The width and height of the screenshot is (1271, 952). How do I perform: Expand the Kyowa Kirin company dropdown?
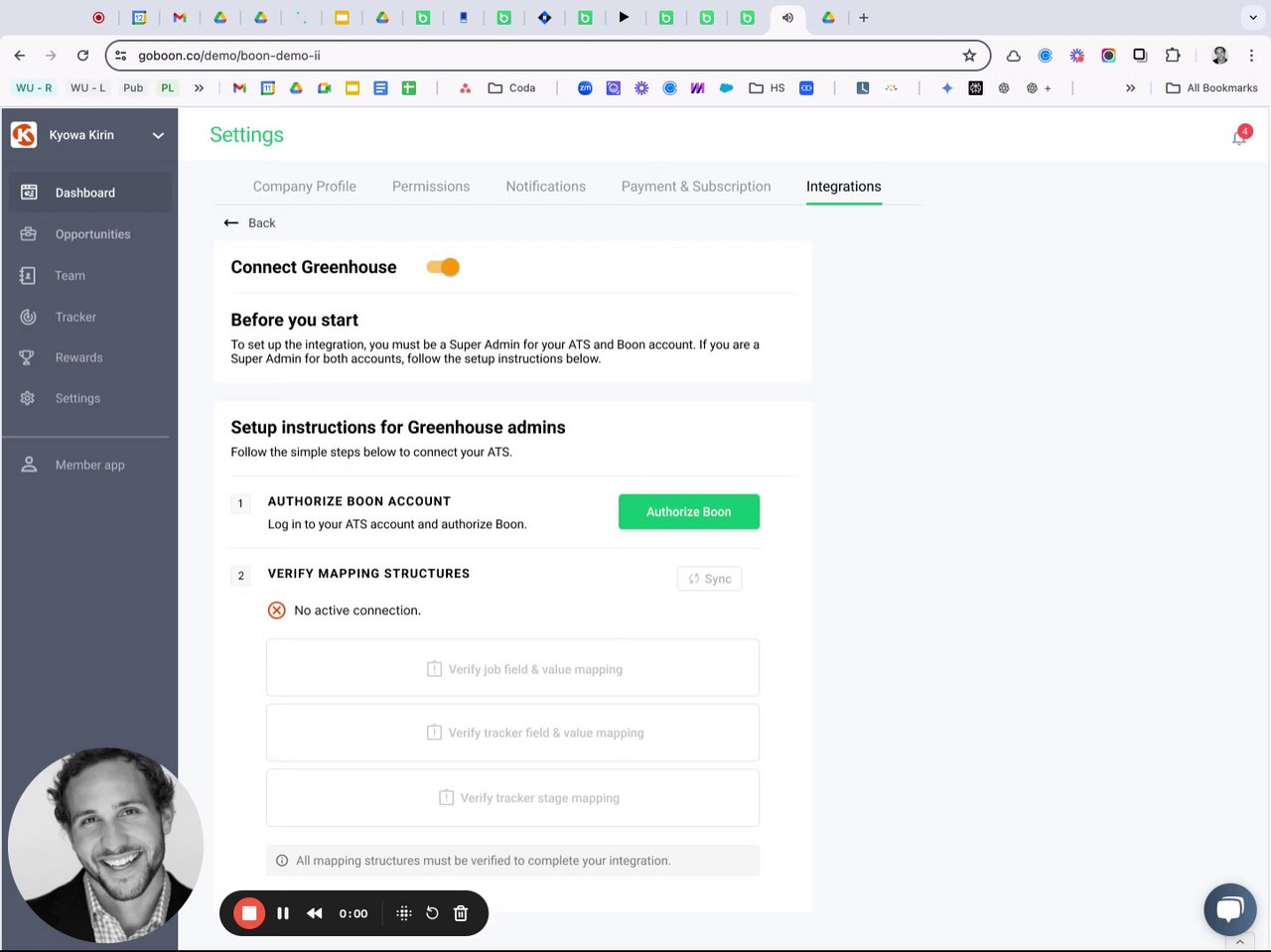(x=158, y=135)
